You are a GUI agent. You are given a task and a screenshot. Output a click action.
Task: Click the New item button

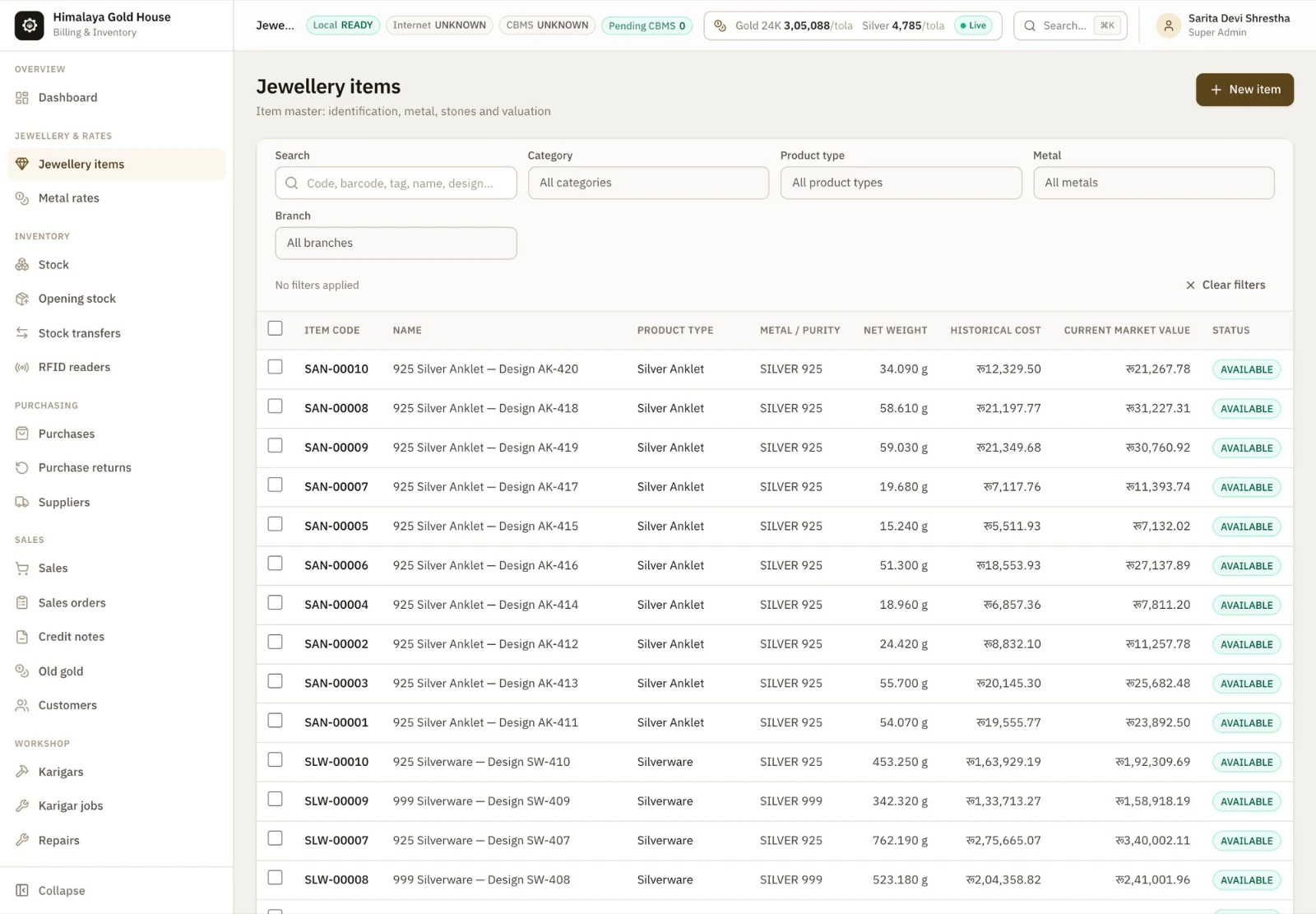tap(1244, 90)
